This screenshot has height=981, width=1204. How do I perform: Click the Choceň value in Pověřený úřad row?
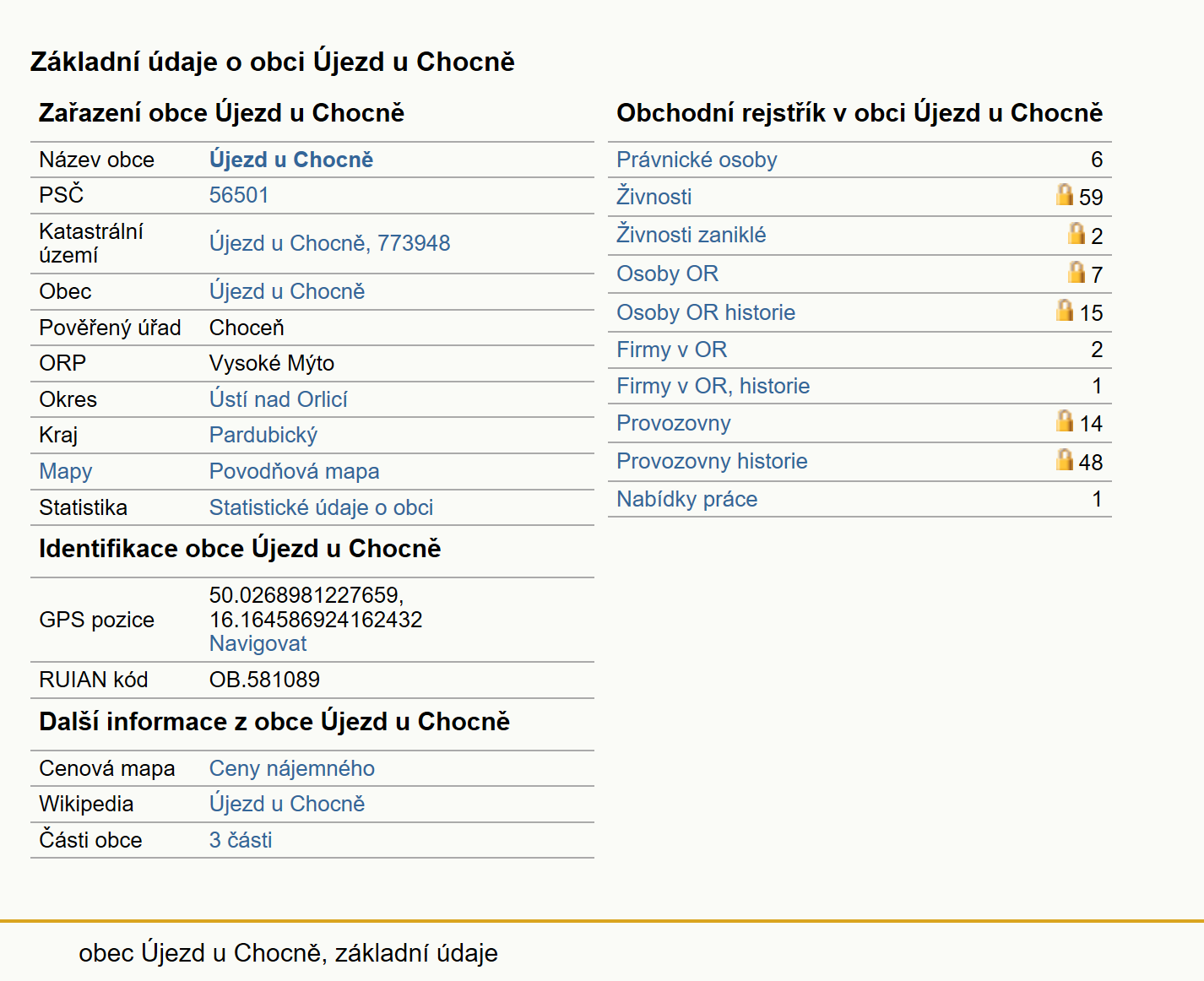click(247, 328)
